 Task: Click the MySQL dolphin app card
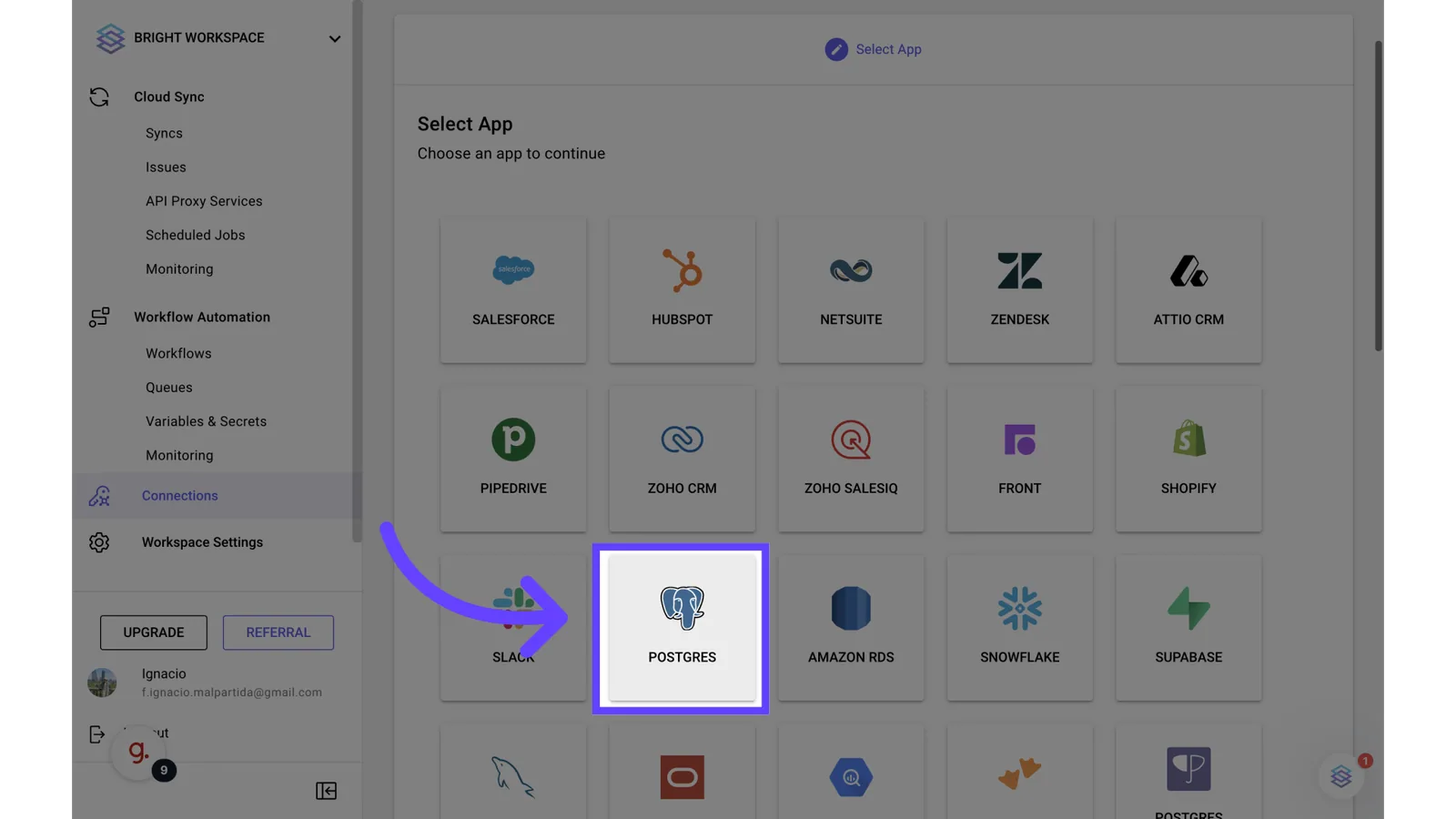[x=513, y=772]
